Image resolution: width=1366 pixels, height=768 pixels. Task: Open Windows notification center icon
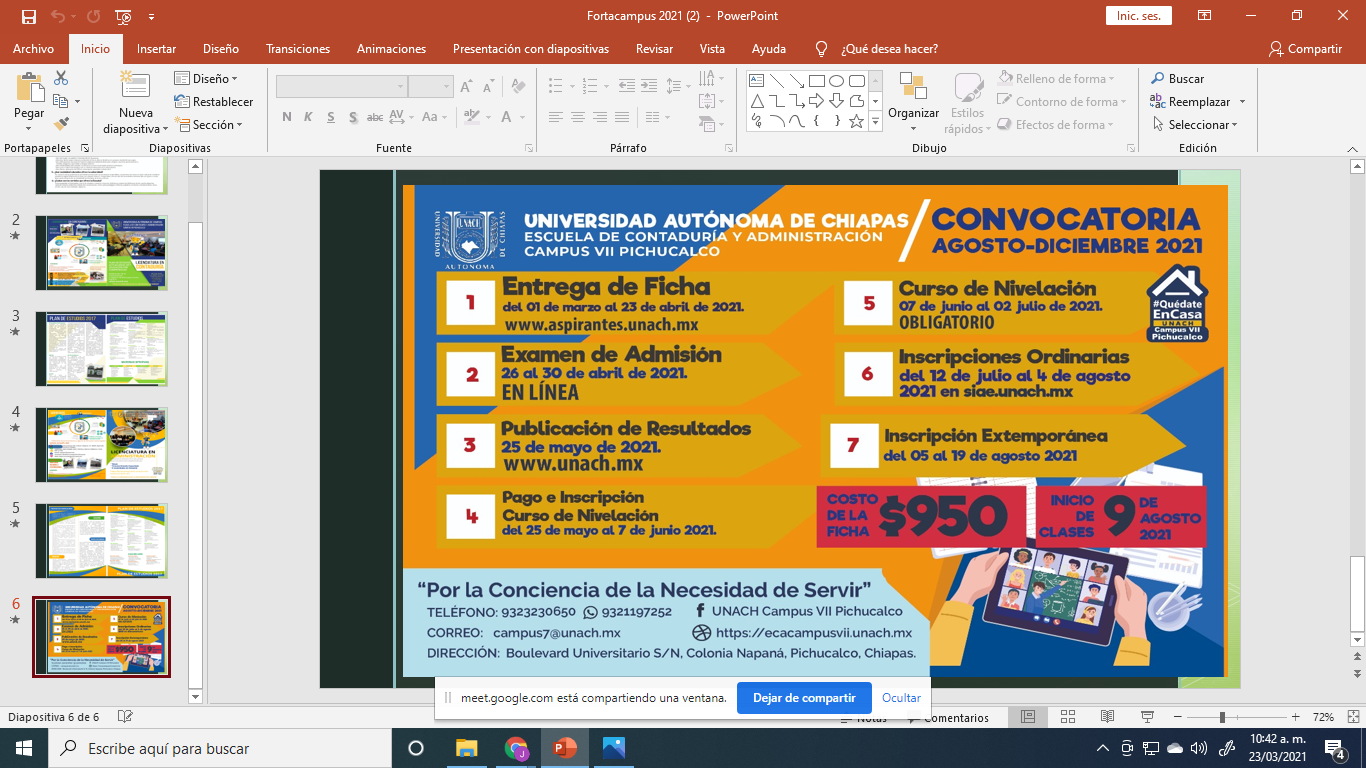pyautogui.click(x=1334, y=748)
